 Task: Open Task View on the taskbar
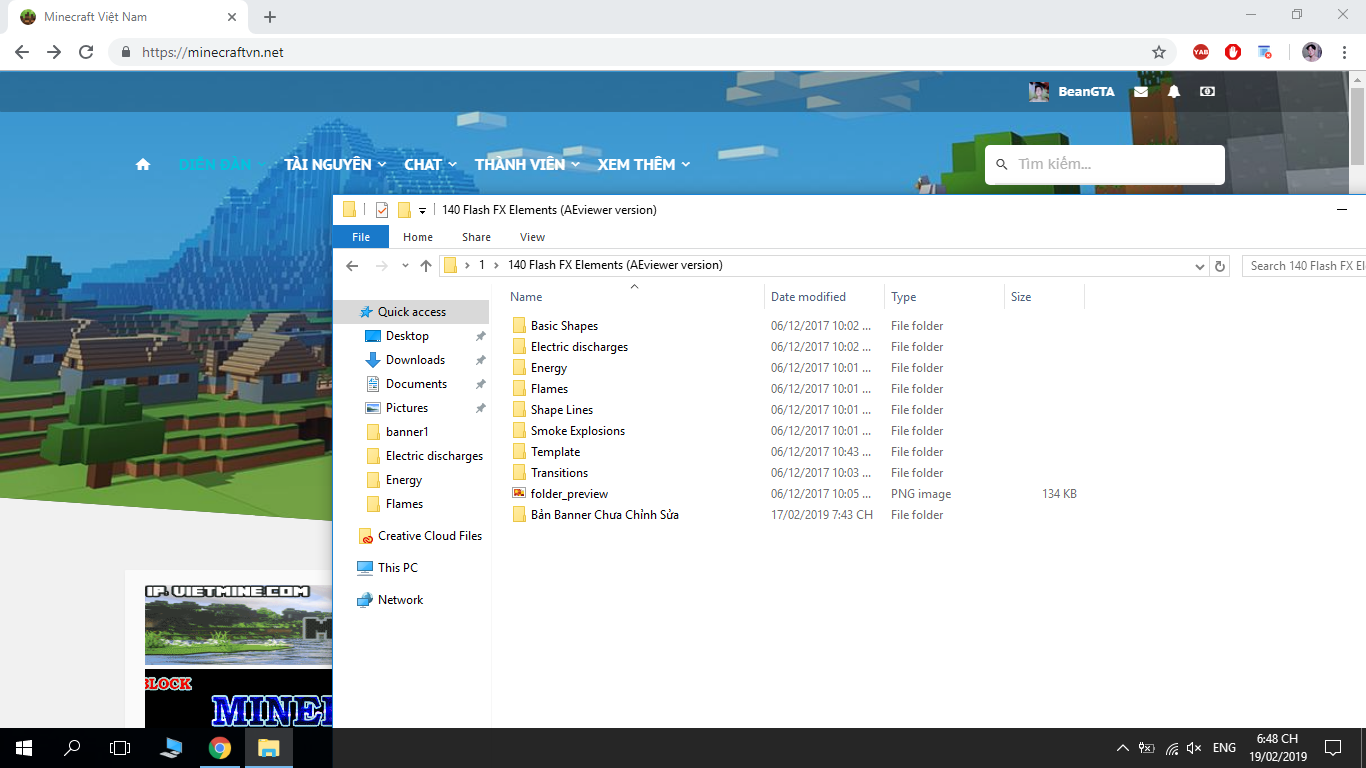(x=120, y=747)
